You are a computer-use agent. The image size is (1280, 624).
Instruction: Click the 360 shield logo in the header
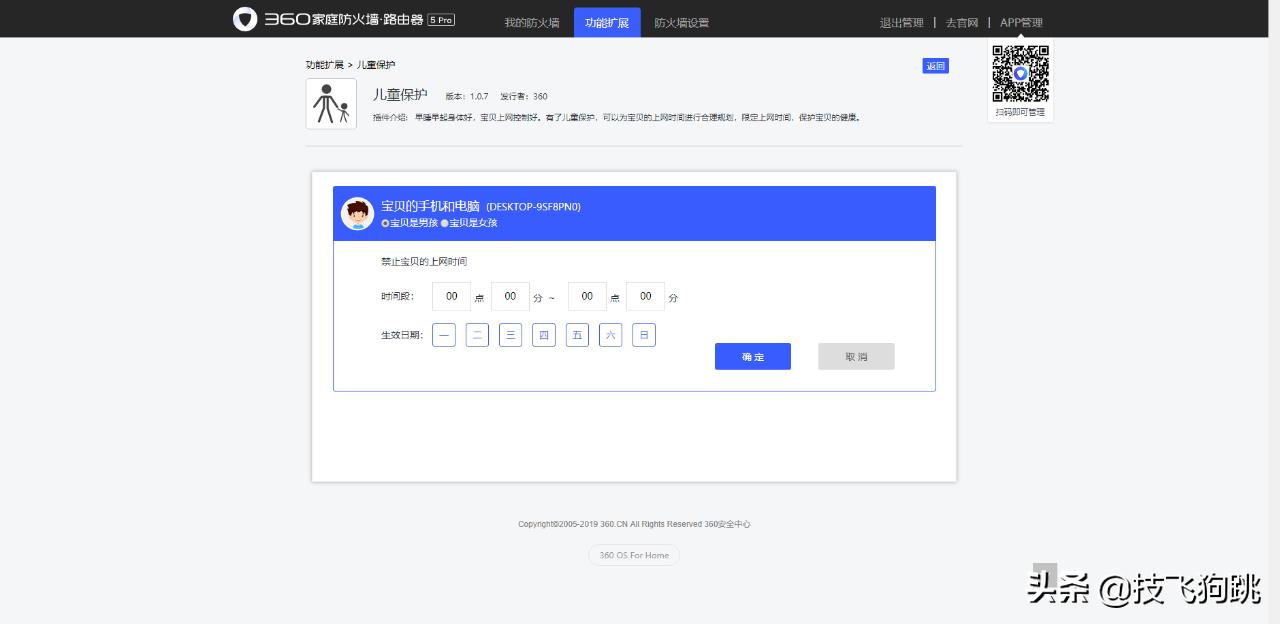[x=244, y=19]
